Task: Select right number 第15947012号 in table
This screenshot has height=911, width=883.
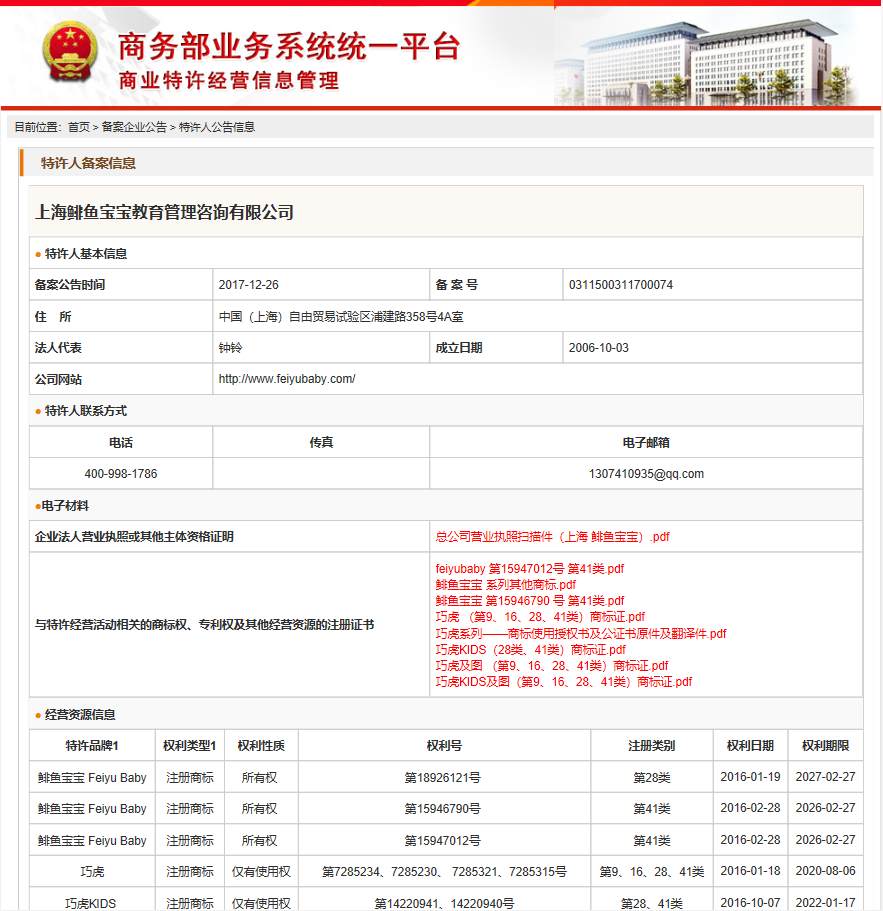Action: point(443,841)
